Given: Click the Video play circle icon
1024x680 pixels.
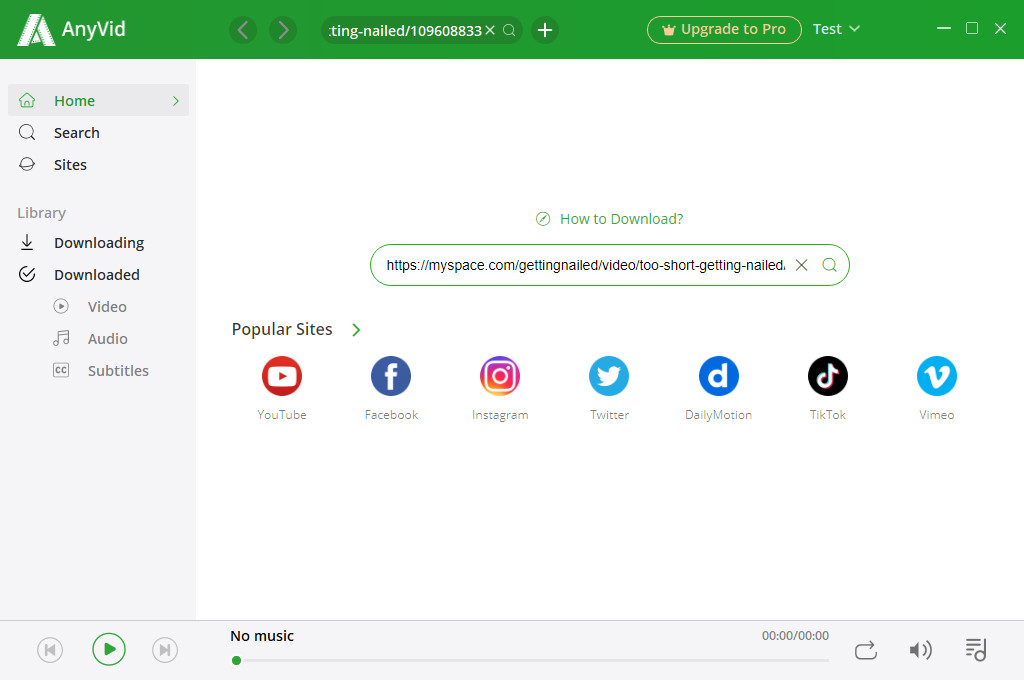Looking at the screenshot, I should point(61,306).
